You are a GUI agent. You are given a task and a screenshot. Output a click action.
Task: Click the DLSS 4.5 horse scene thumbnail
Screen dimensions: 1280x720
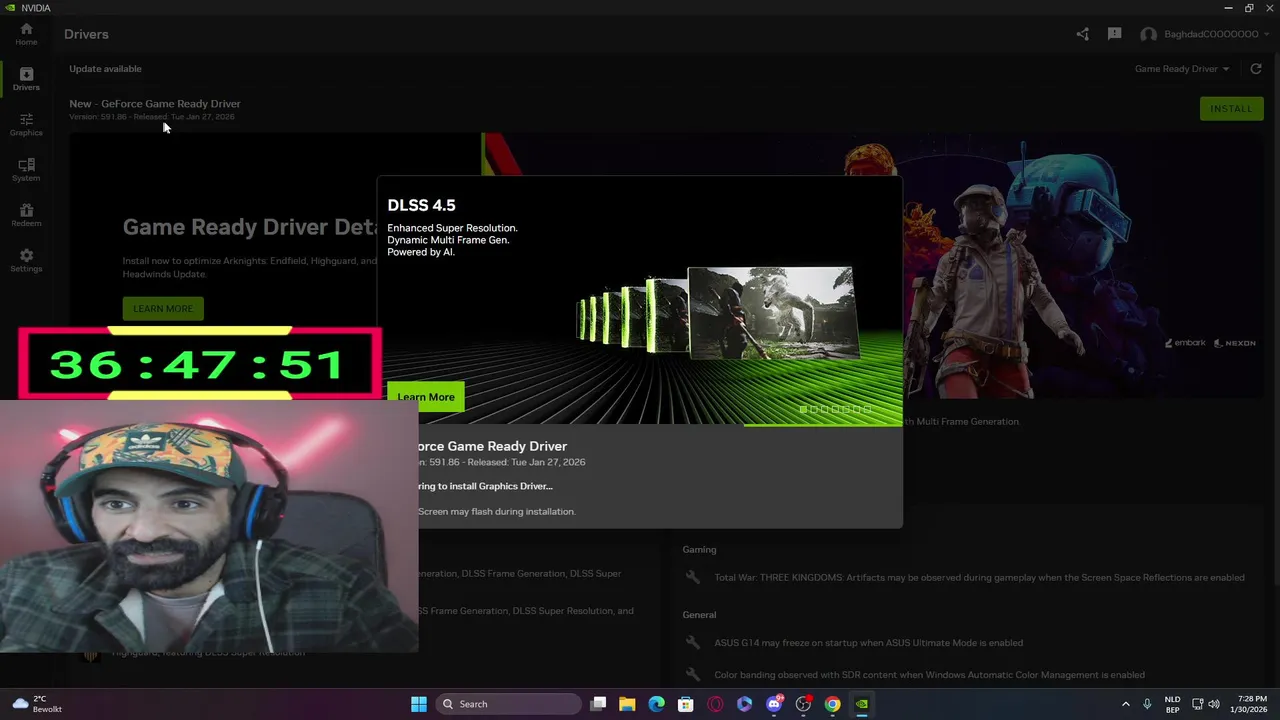(772, 312)
